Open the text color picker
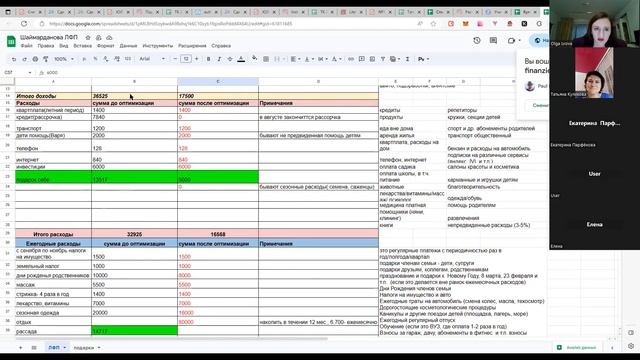The image size is (640, 360). coord(241,59)
